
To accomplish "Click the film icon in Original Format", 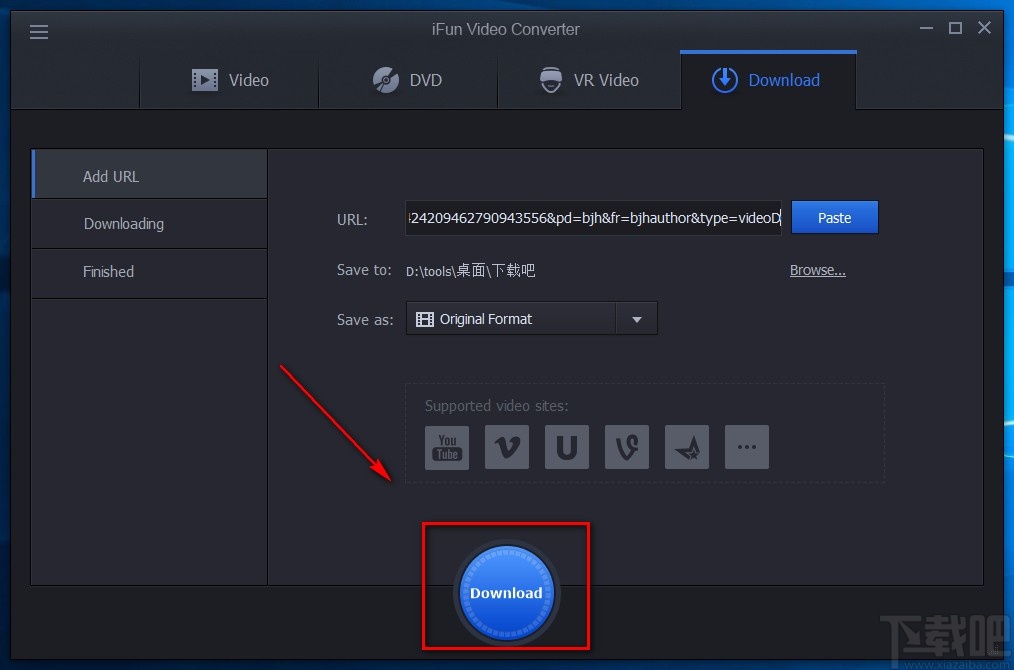I will pos(425,319).
